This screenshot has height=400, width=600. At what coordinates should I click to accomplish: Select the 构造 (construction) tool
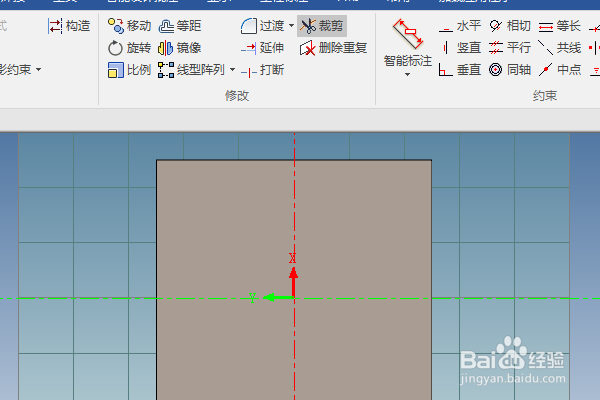[69, 26]
